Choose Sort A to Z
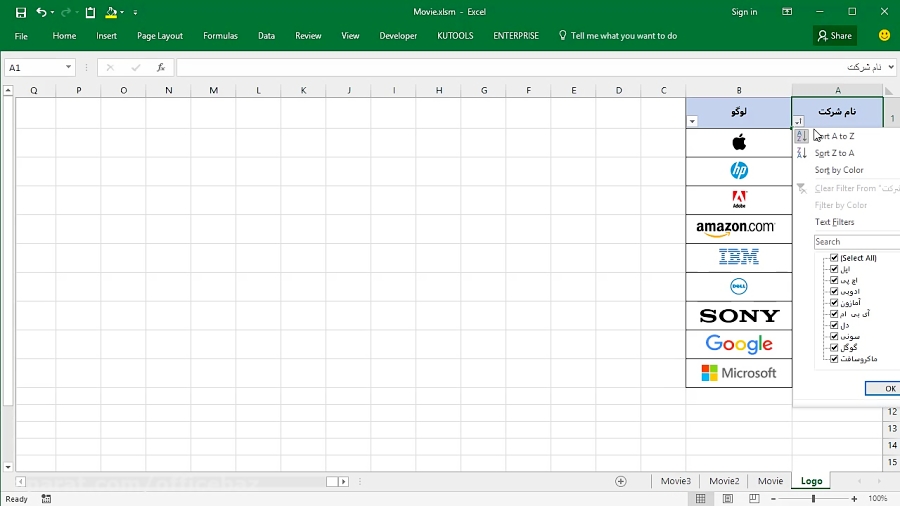900x506 pixels. click(x=833, y=136)
